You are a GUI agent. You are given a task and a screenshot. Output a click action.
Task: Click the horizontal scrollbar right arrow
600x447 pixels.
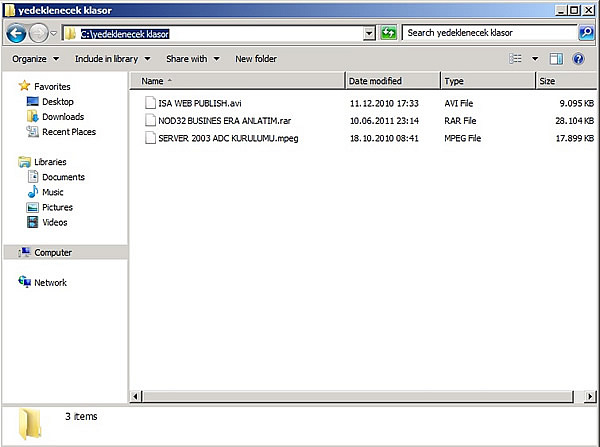(x=590, y=396)
